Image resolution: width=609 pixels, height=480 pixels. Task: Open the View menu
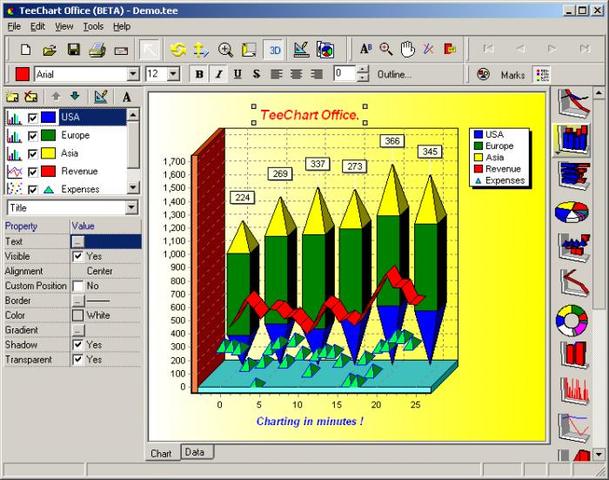click(64, 26)
